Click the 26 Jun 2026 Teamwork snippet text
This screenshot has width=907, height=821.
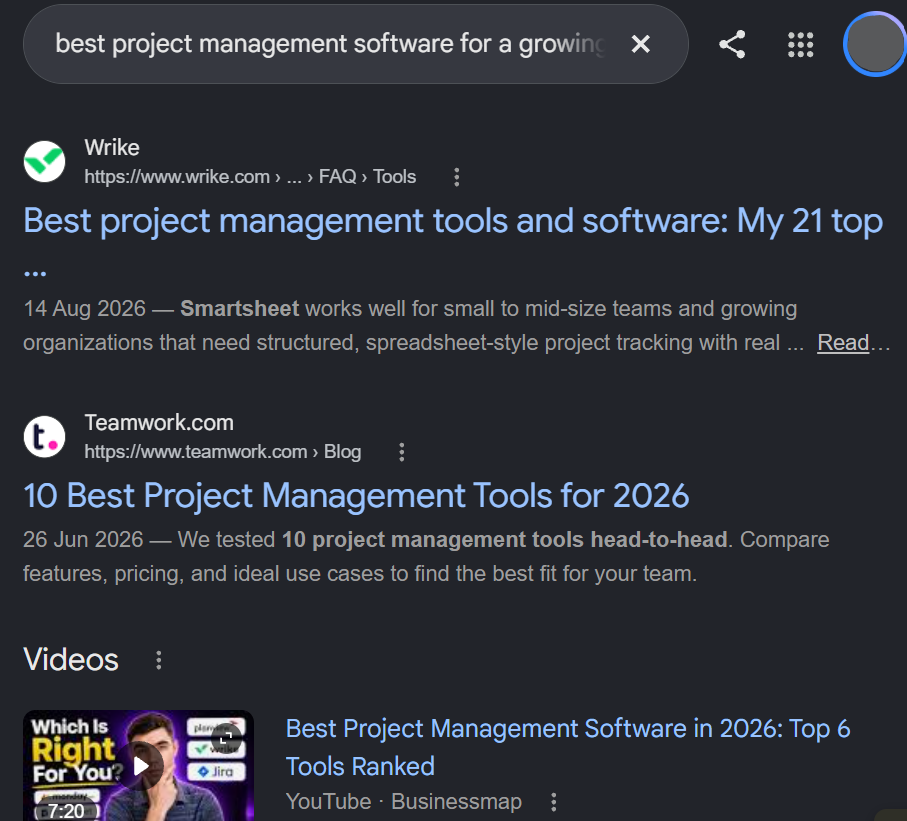point(426,557)
